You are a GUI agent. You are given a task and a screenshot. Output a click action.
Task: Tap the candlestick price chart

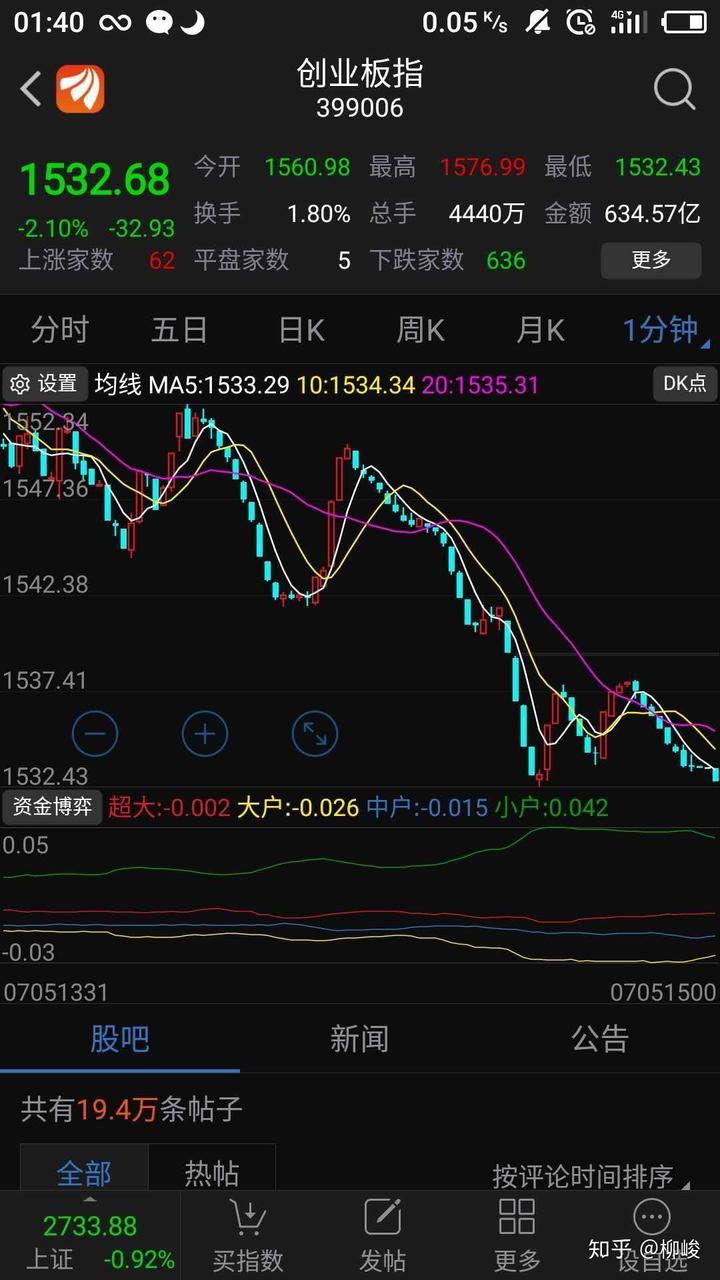click(360, 595)
